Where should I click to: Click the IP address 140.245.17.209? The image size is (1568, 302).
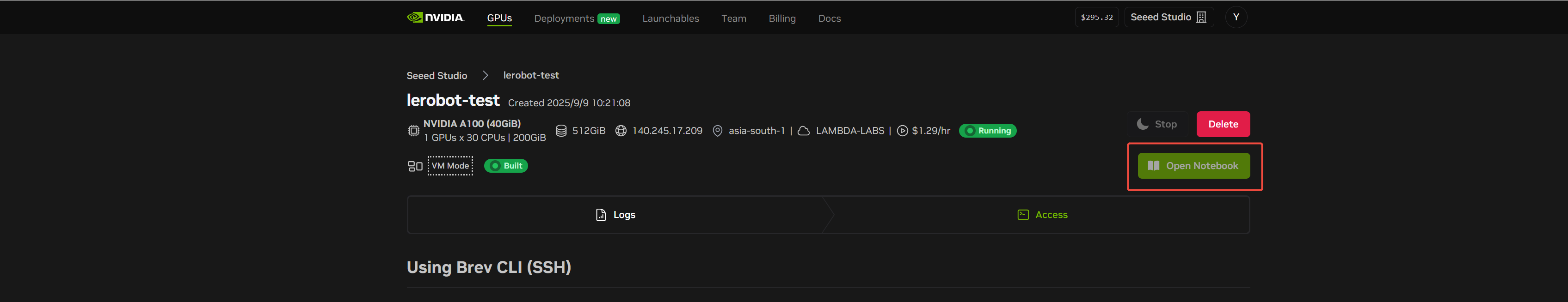(667, 131)
